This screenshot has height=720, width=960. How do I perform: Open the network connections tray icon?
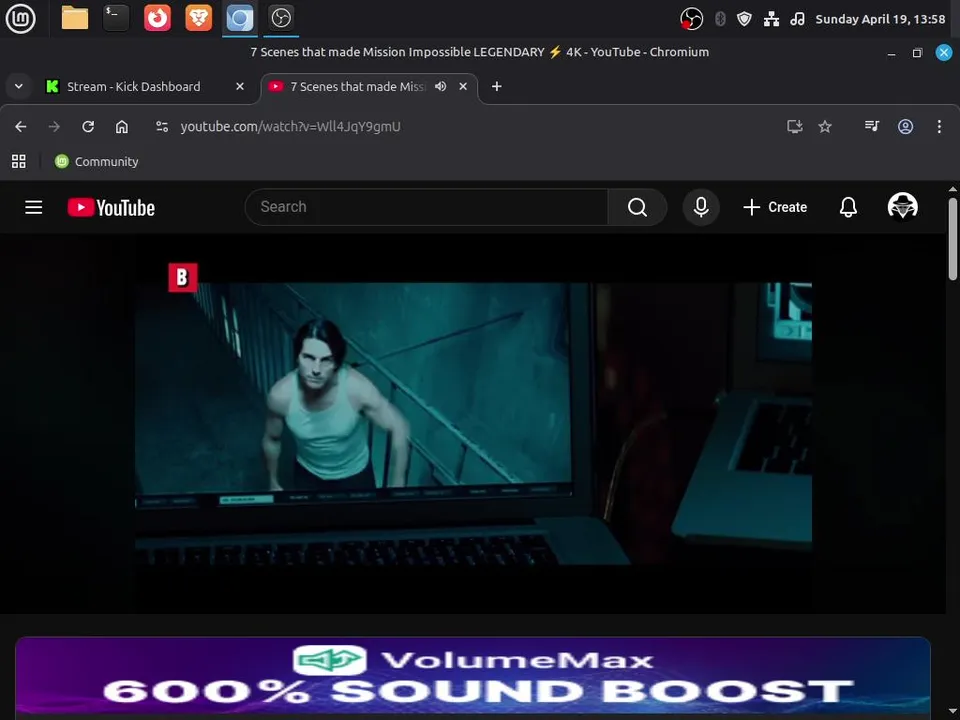point(771,19)
